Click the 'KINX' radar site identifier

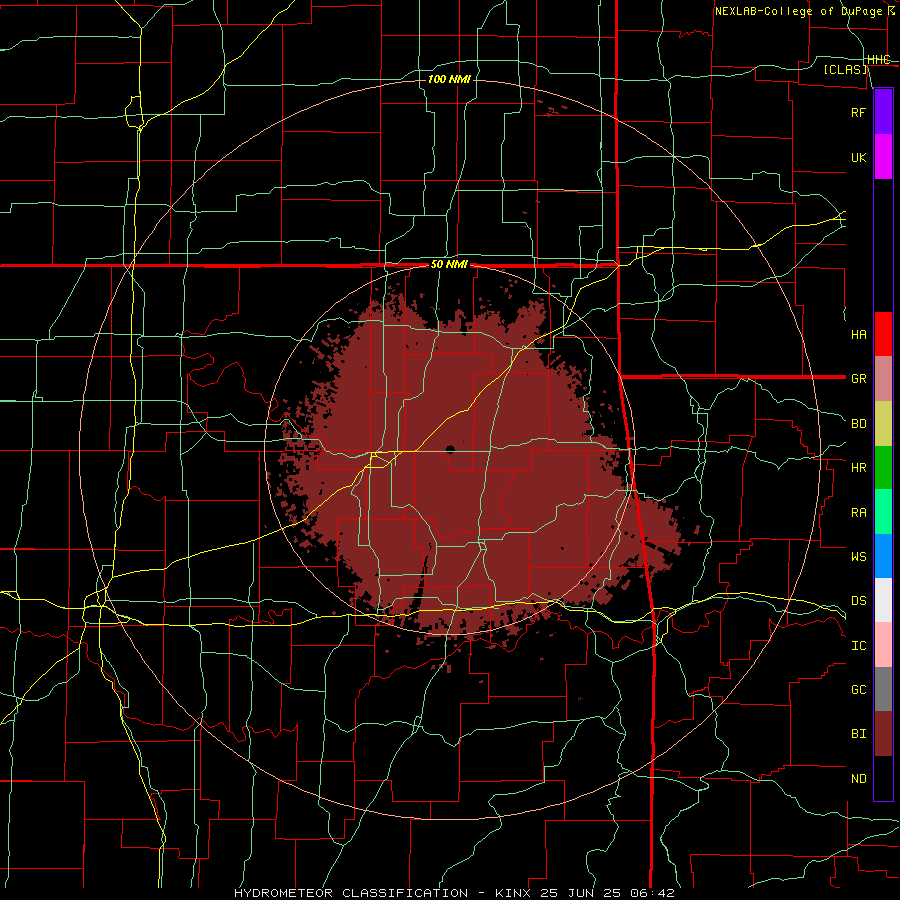pyautogui.click(x=513, y=893)
